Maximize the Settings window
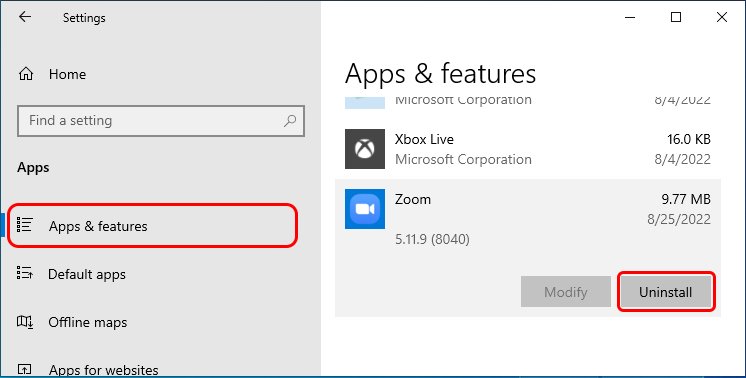 pos(676,18)
